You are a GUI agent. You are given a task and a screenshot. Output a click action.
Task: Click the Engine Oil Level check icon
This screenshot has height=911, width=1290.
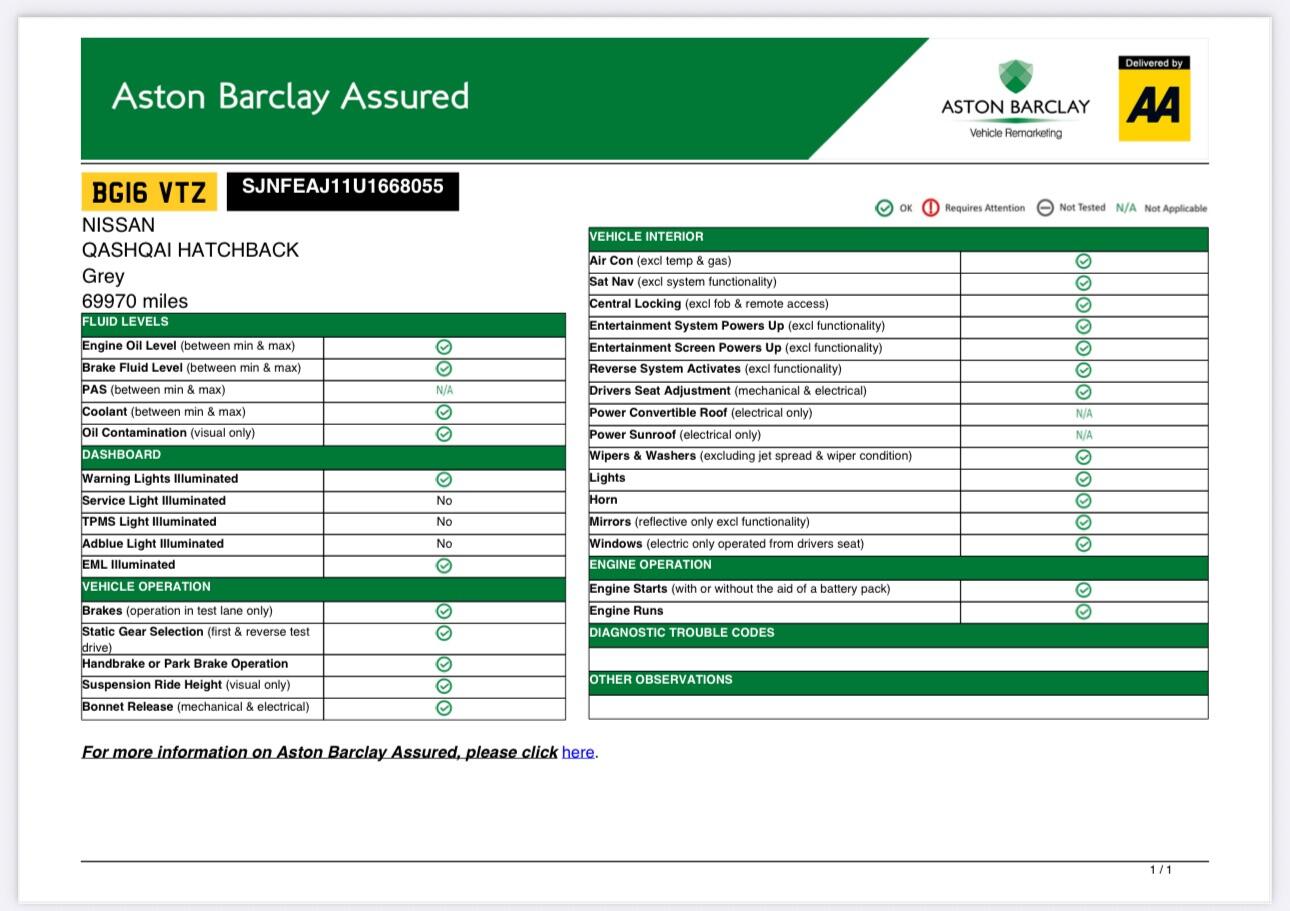444,347
